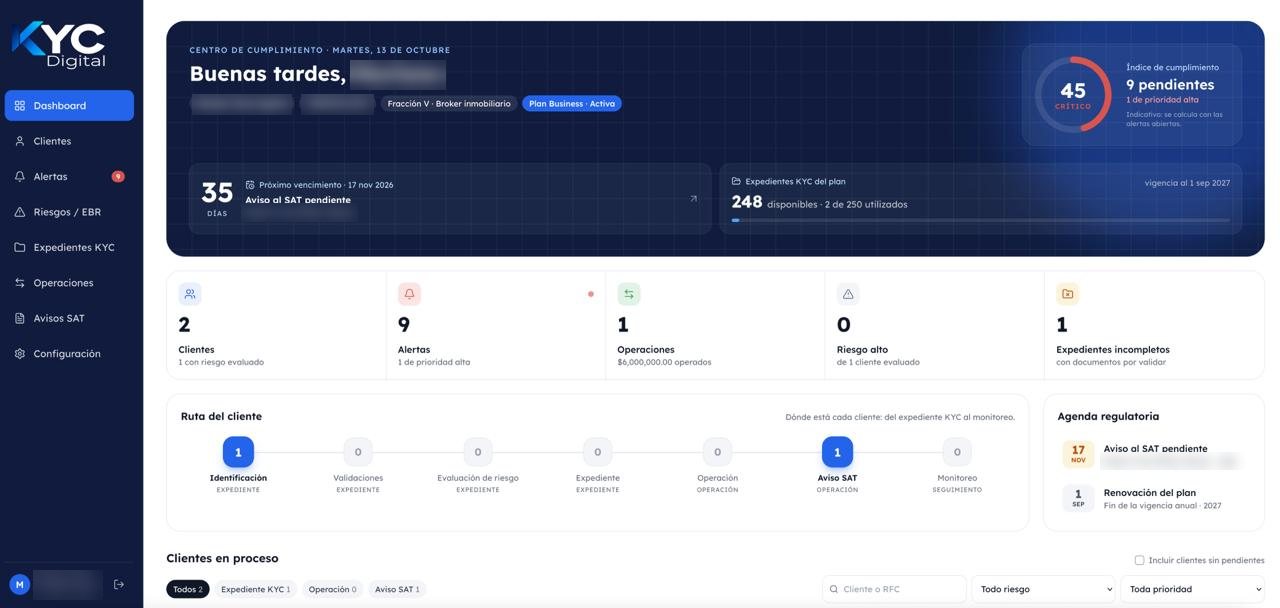Open the Riesgo alto summary card
The height and width of the screenshot is (608, 1280).
click(x=934, y=325)
